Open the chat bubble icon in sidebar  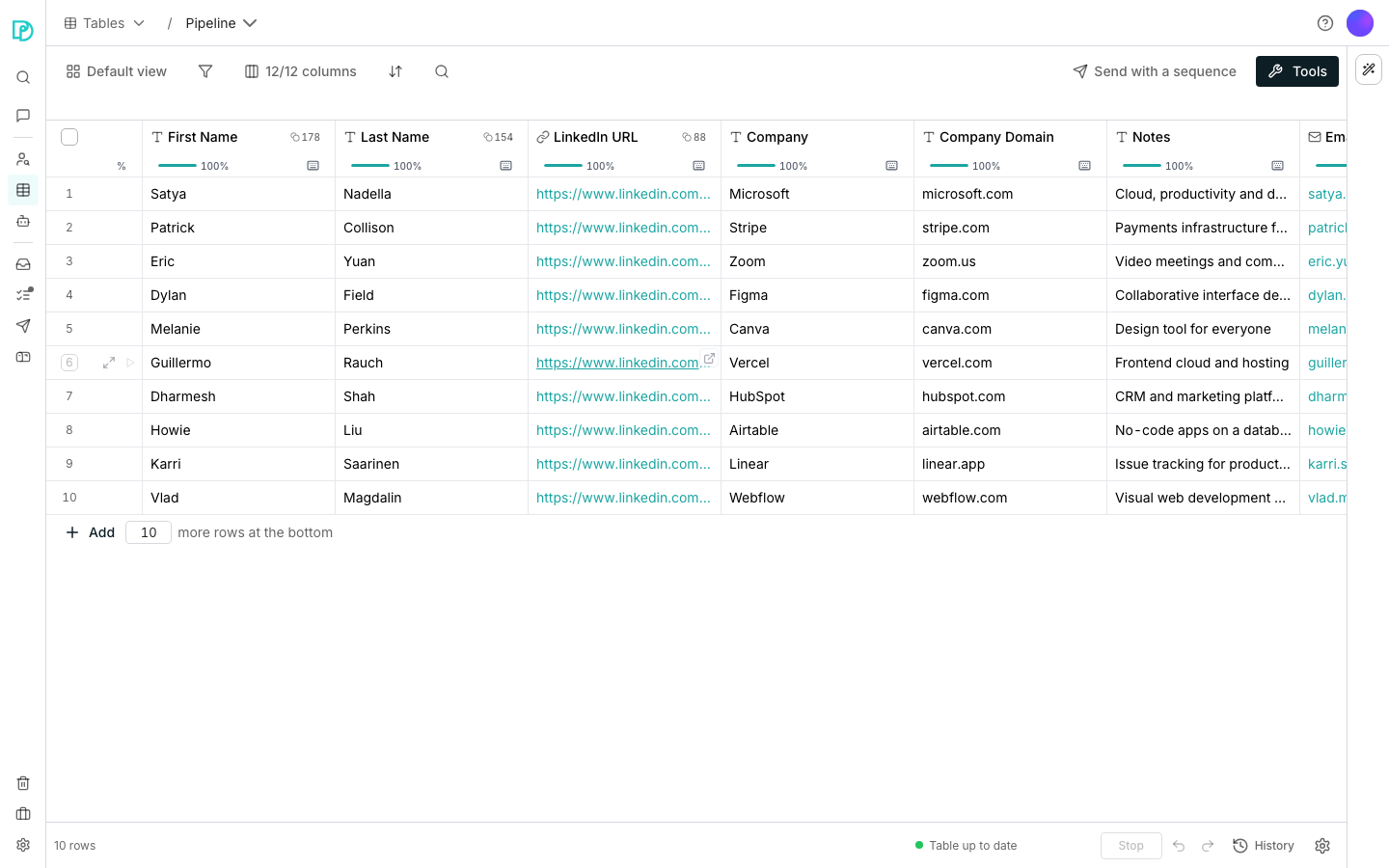click(23, 116)
